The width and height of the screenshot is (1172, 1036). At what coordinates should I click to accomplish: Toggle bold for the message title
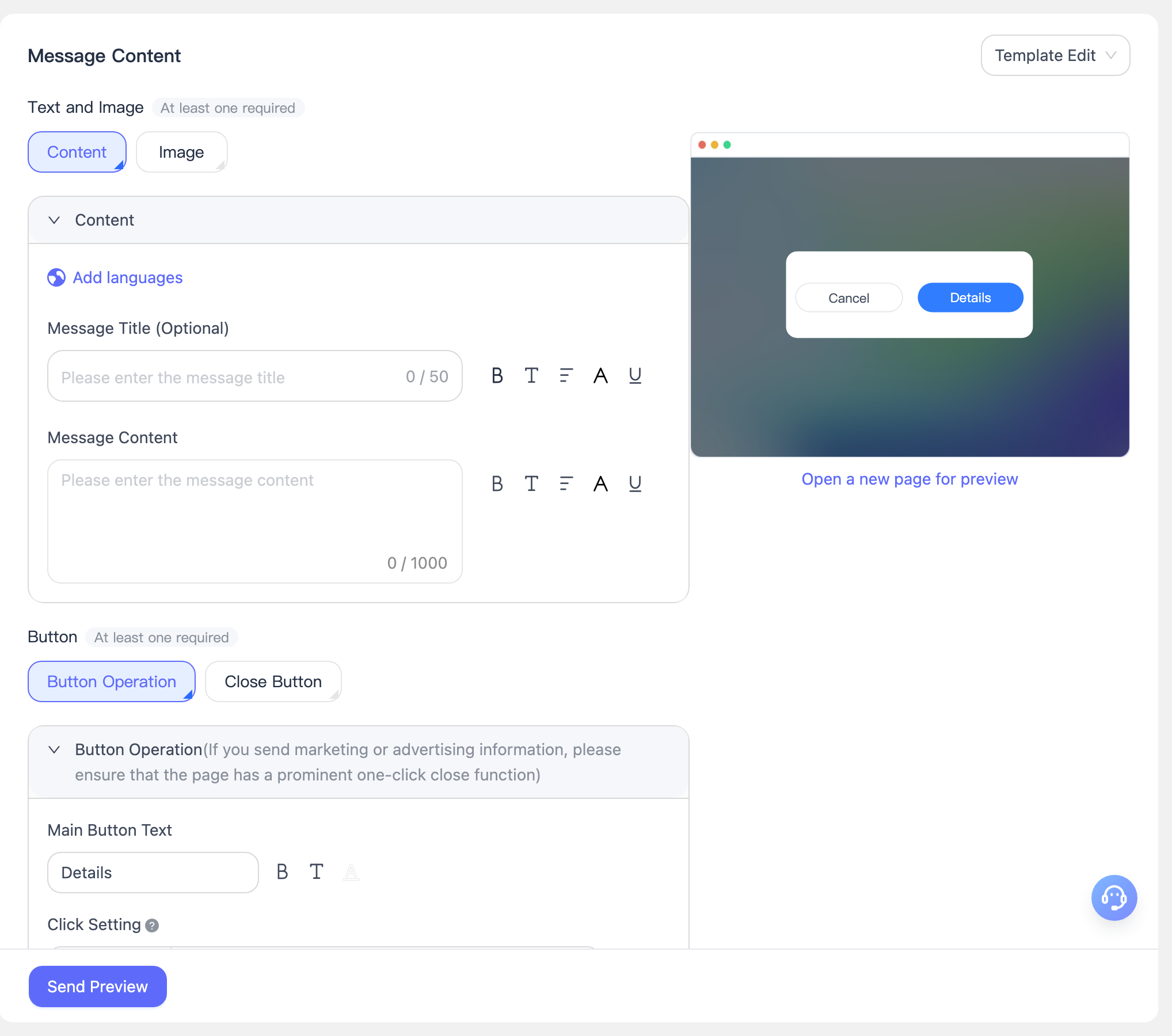[x=497, y=376]
